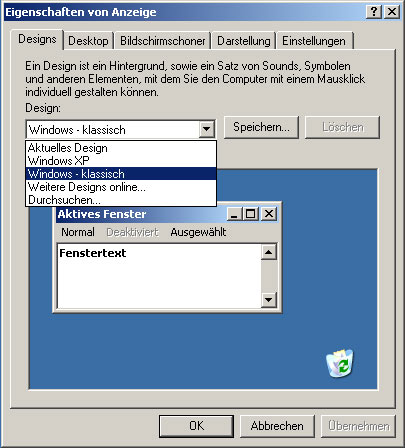
Task: Click the help question mark button
Action: tap(374, 12)
